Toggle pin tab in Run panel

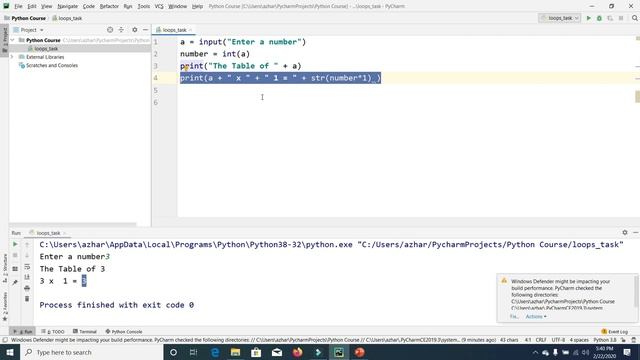click(x=15, y=282)
